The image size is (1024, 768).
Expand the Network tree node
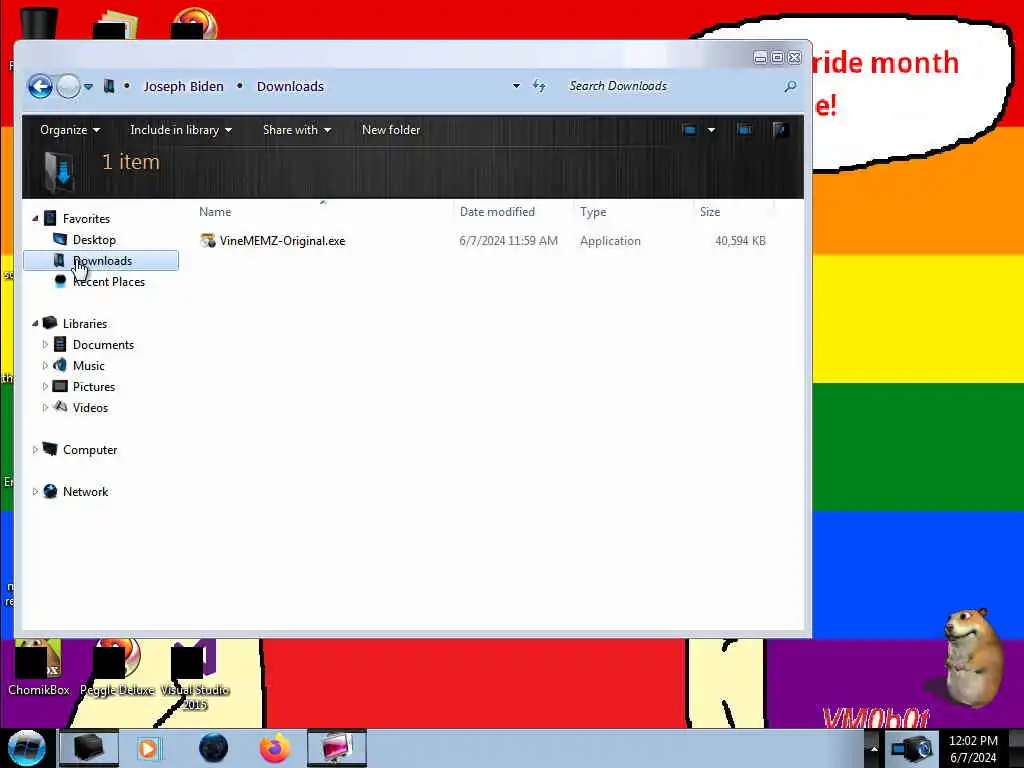coord(35,491)
